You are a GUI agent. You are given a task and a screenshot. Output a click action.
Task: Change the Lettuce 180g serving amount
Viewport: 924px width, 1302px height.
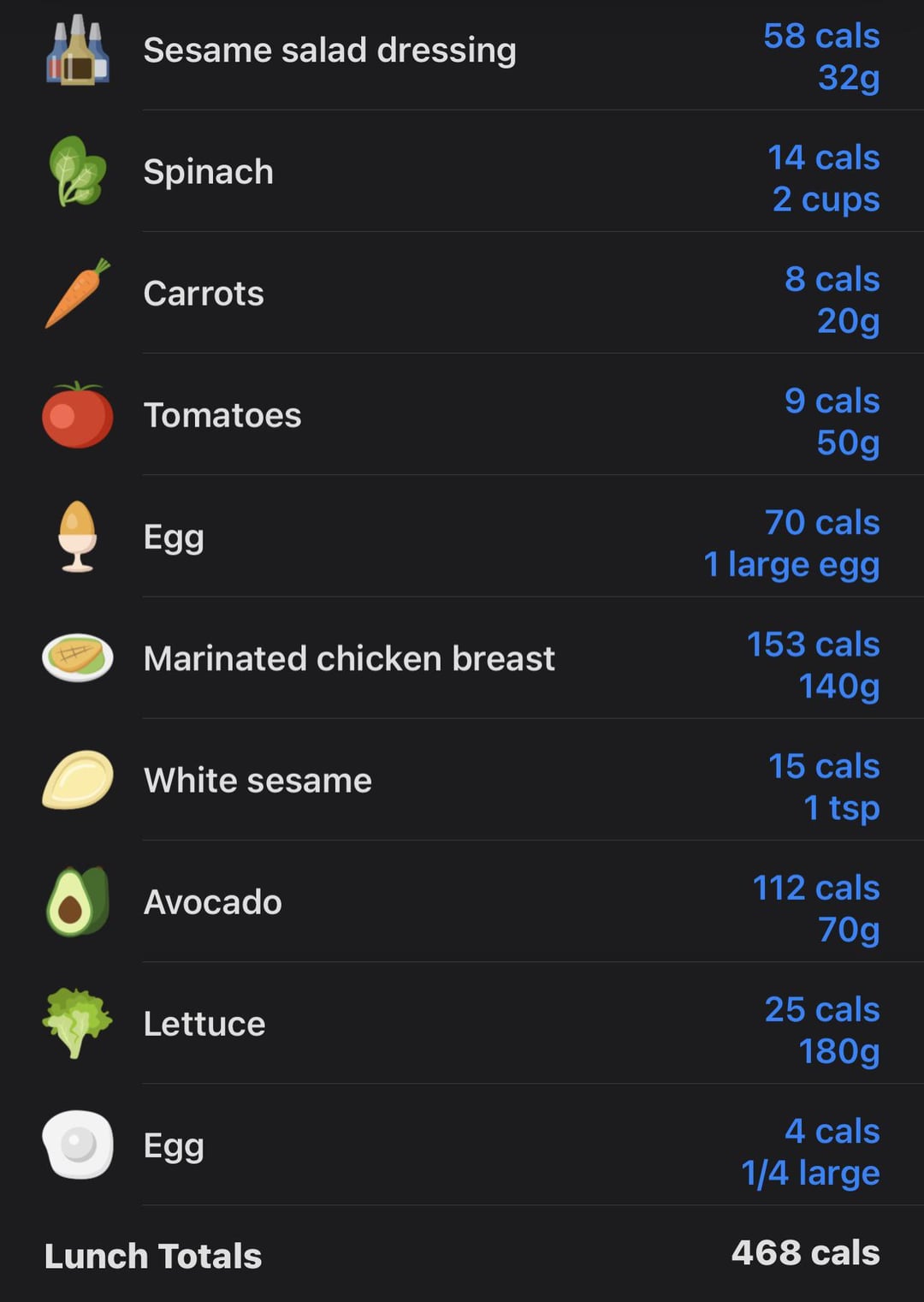838,1051
